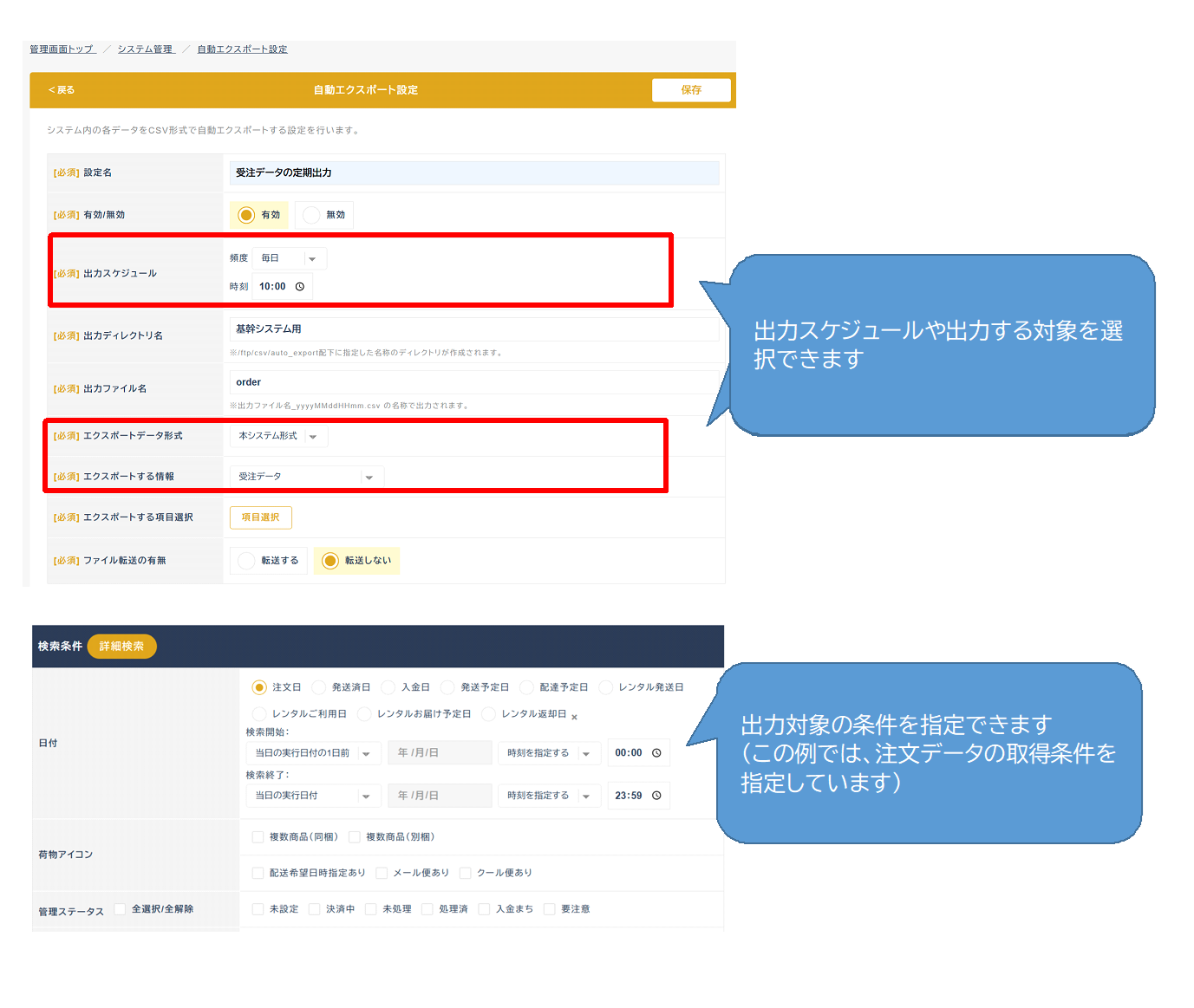1194x1008 pixels.
Task: Select the 無効 radio button
Action: [312, 215]
